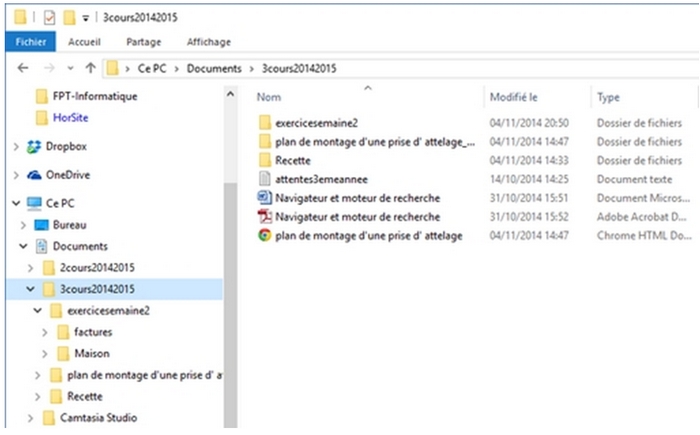Expand the factures subfolder arrow
This screenshot has width=700, height=435.
coord(48,332)
